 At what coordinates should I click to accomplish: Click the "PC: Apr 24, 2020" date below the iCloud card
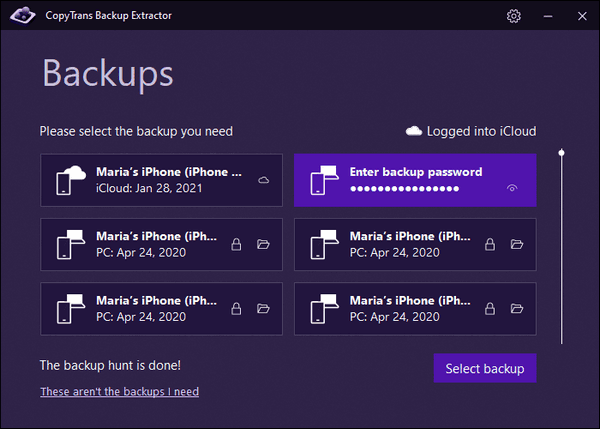click(x=141, y=253)
